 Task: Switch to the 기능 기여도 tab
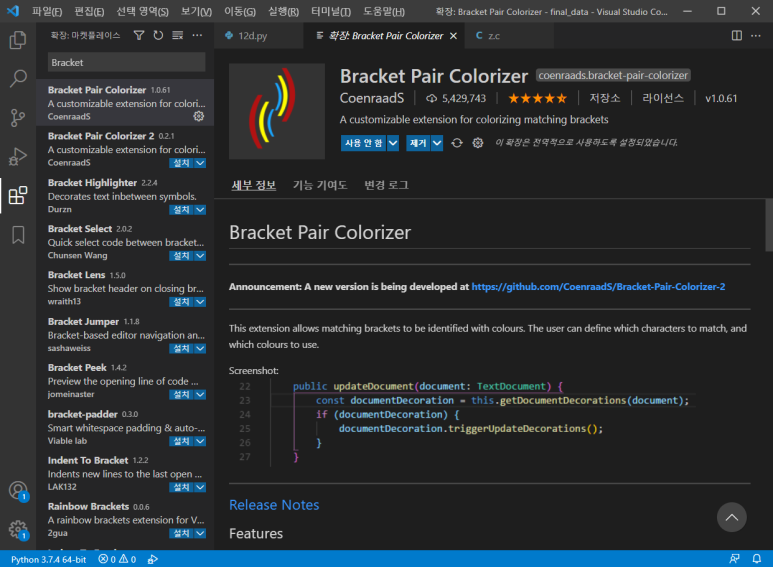(x=320, y=185)
